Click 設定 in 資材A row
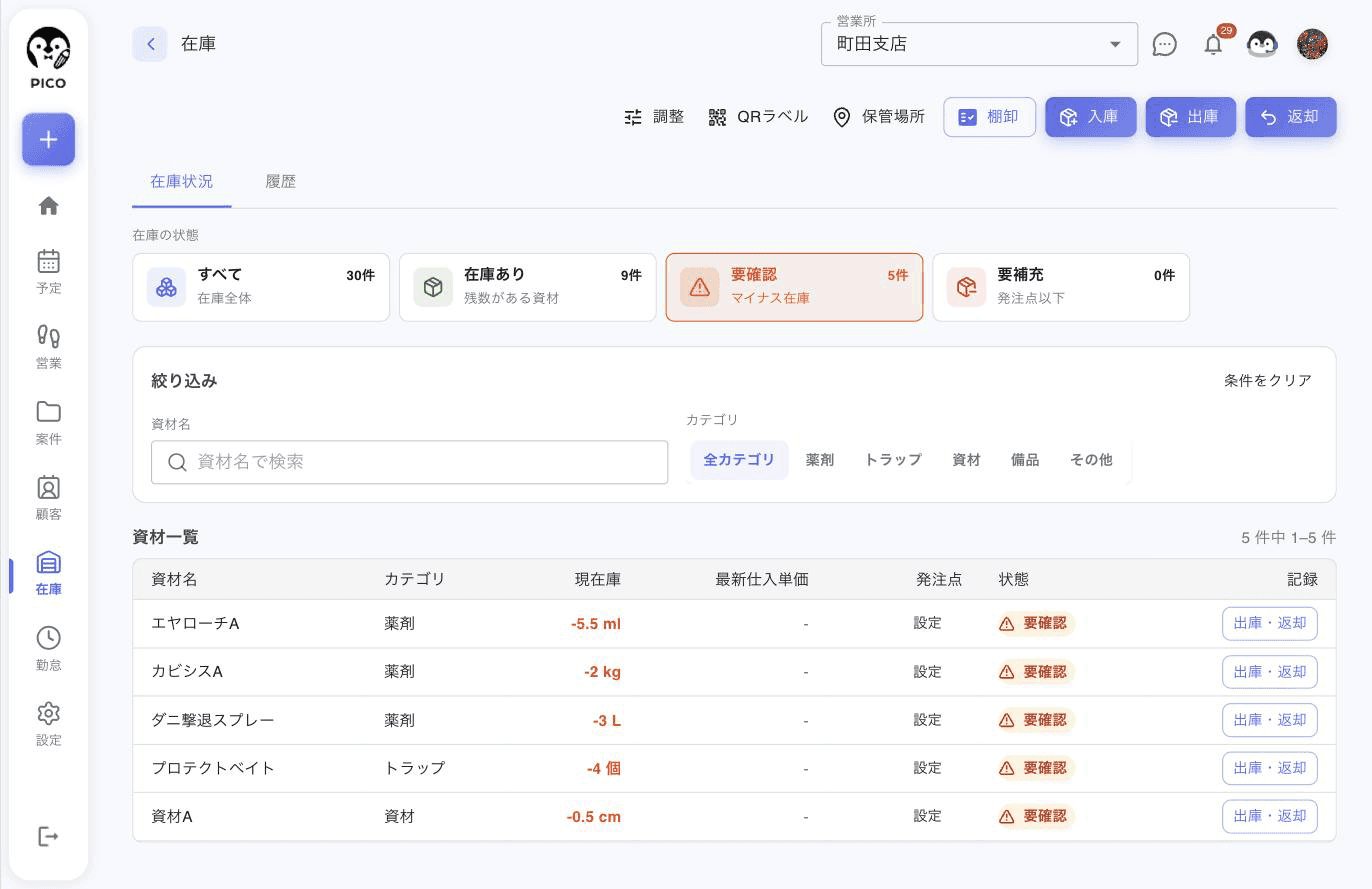 [927, 816]
